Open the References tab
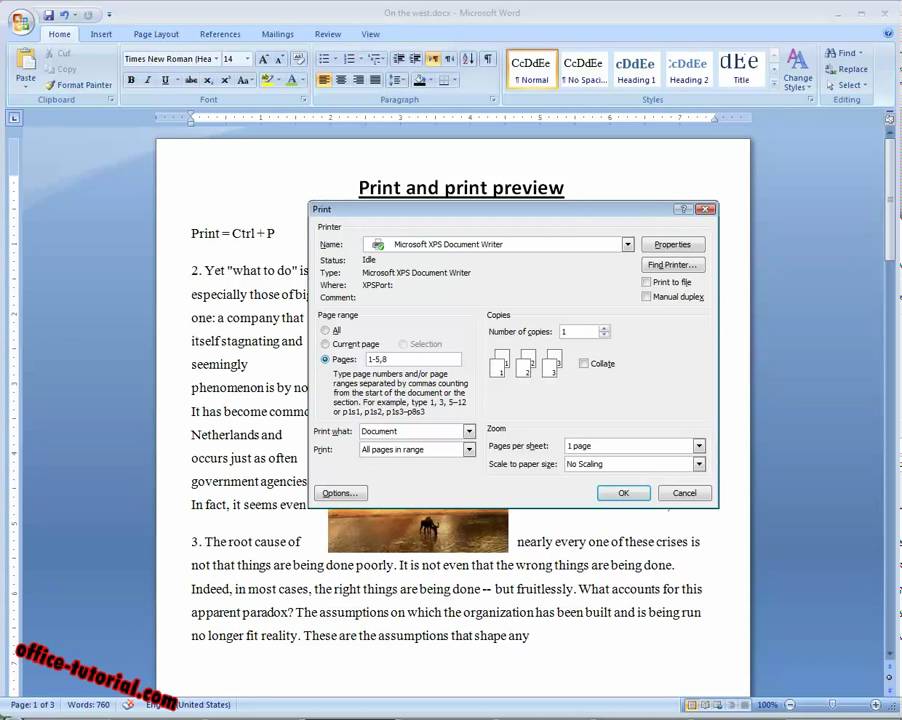Viewport: 902px width, 720px height. [x=220, y=35]
